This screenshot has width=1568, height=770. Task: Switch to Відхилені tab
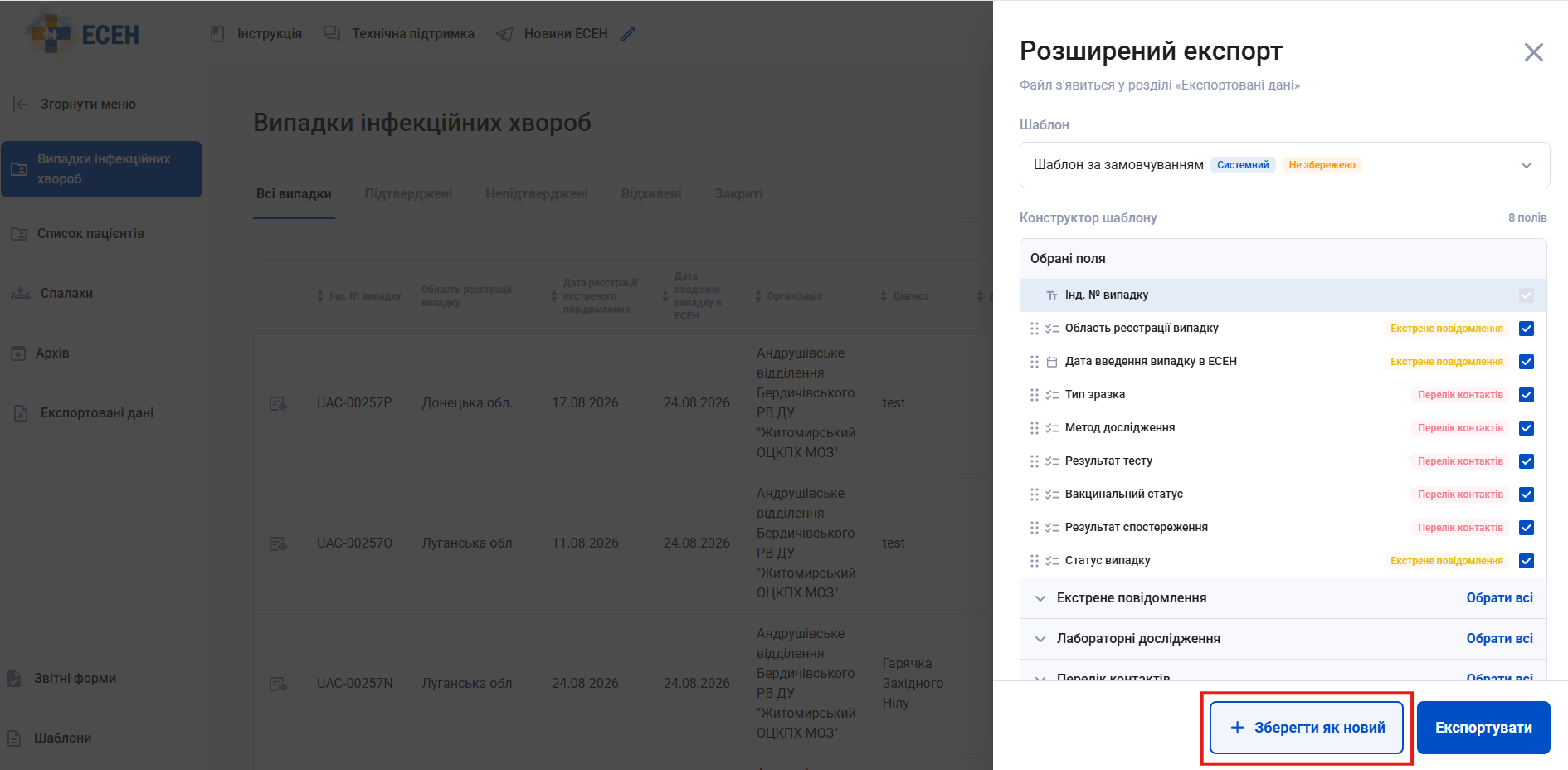pyautogui.click(x=651, y=194)
